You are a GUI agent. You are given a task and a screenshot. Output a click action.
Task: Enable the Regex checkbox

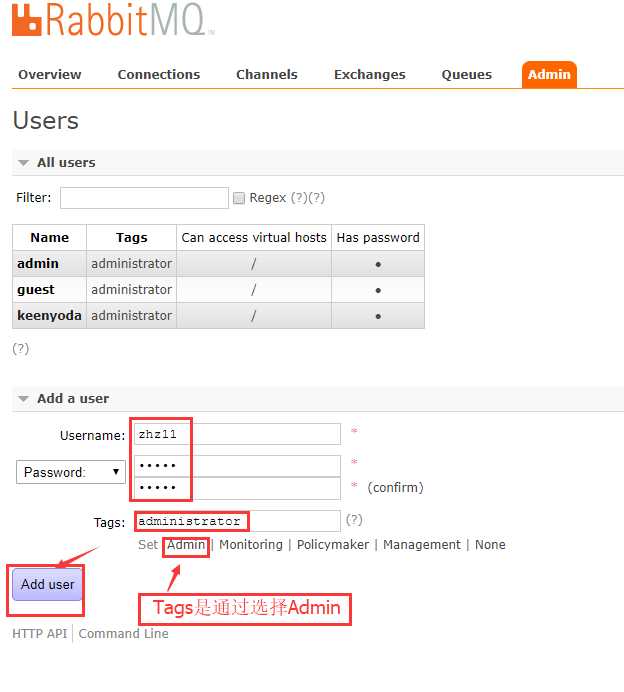point(239,198)
